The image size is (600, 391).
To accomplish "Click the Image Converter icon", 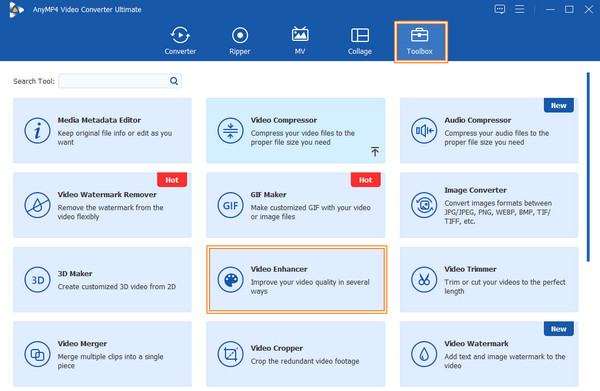I will (424, 205).
